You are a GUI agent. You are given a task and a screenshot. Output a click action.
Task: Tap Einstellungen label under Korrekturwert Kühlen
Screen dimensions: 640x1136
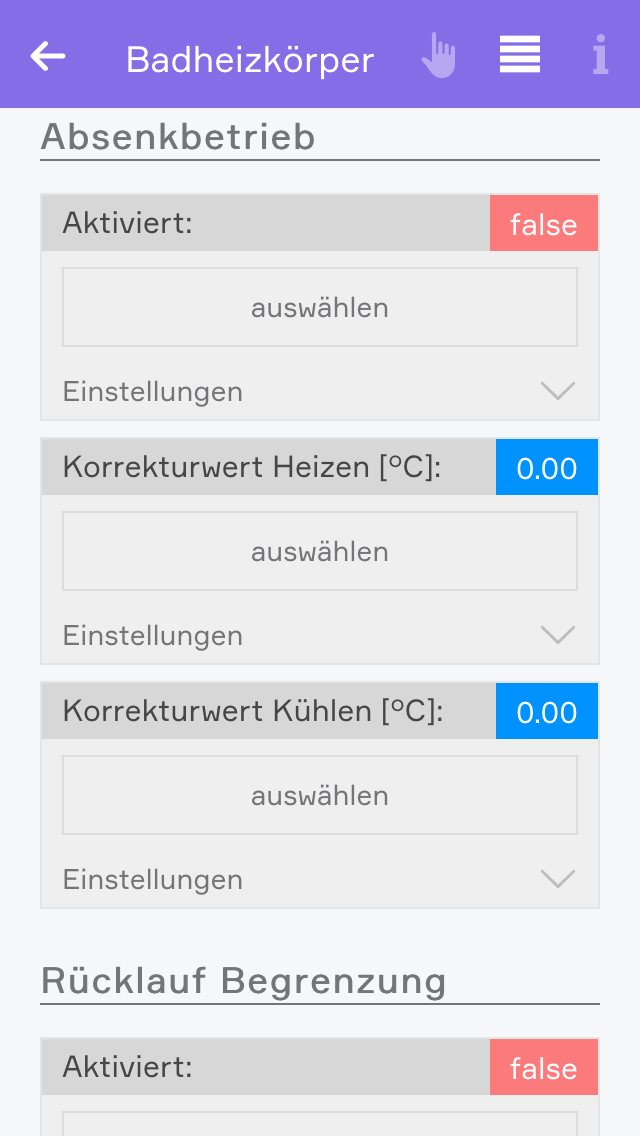pyautogui.click(x=153, y=880)
